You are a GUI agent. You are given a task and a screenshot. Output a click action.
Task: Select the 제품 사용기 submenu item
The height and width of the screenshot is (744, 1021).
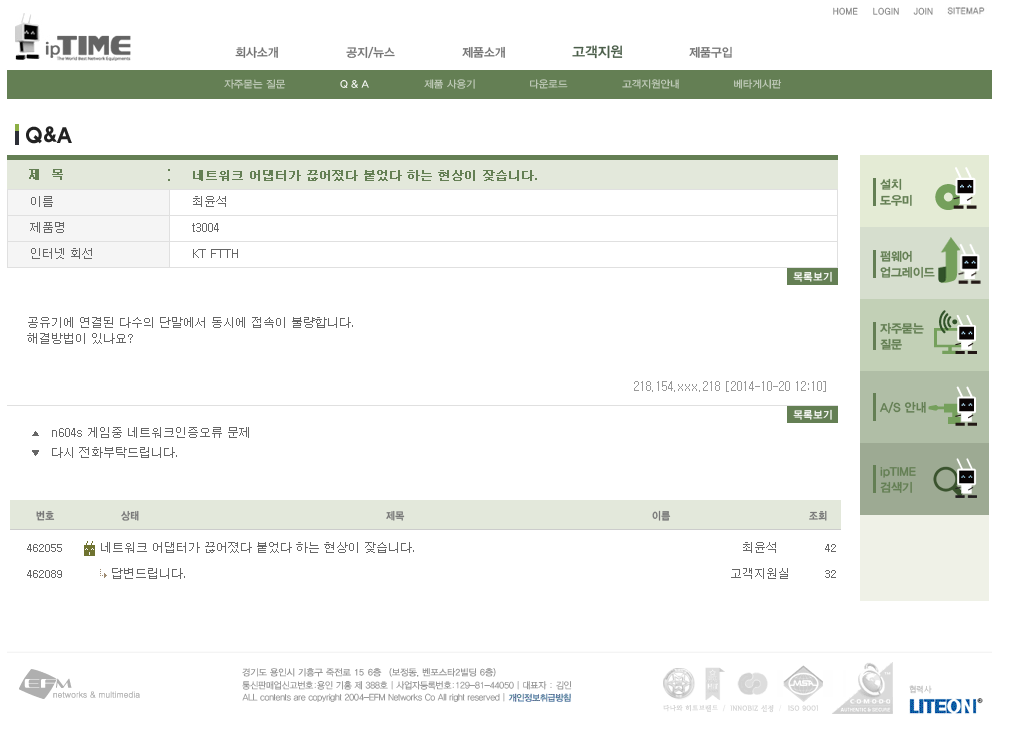point(450,84)
